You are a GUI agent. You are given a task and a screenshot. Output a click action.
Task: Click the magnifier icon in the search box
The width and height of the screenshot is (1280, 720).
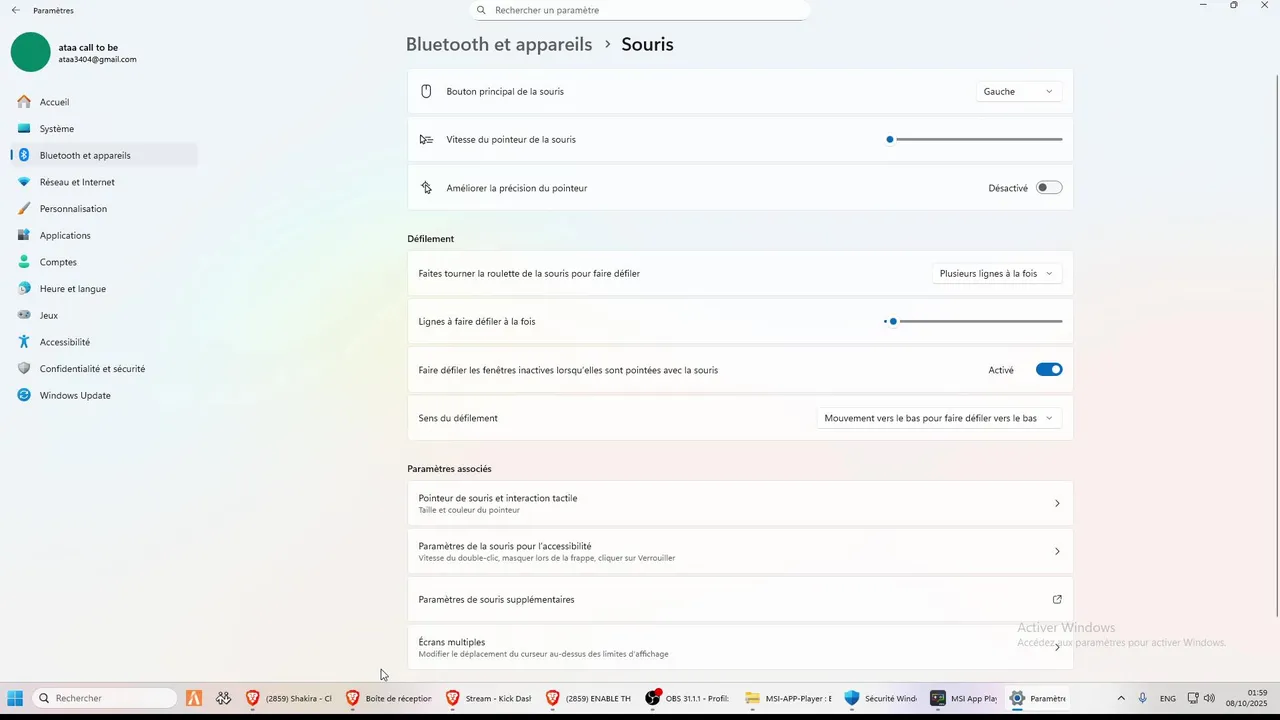481,10
